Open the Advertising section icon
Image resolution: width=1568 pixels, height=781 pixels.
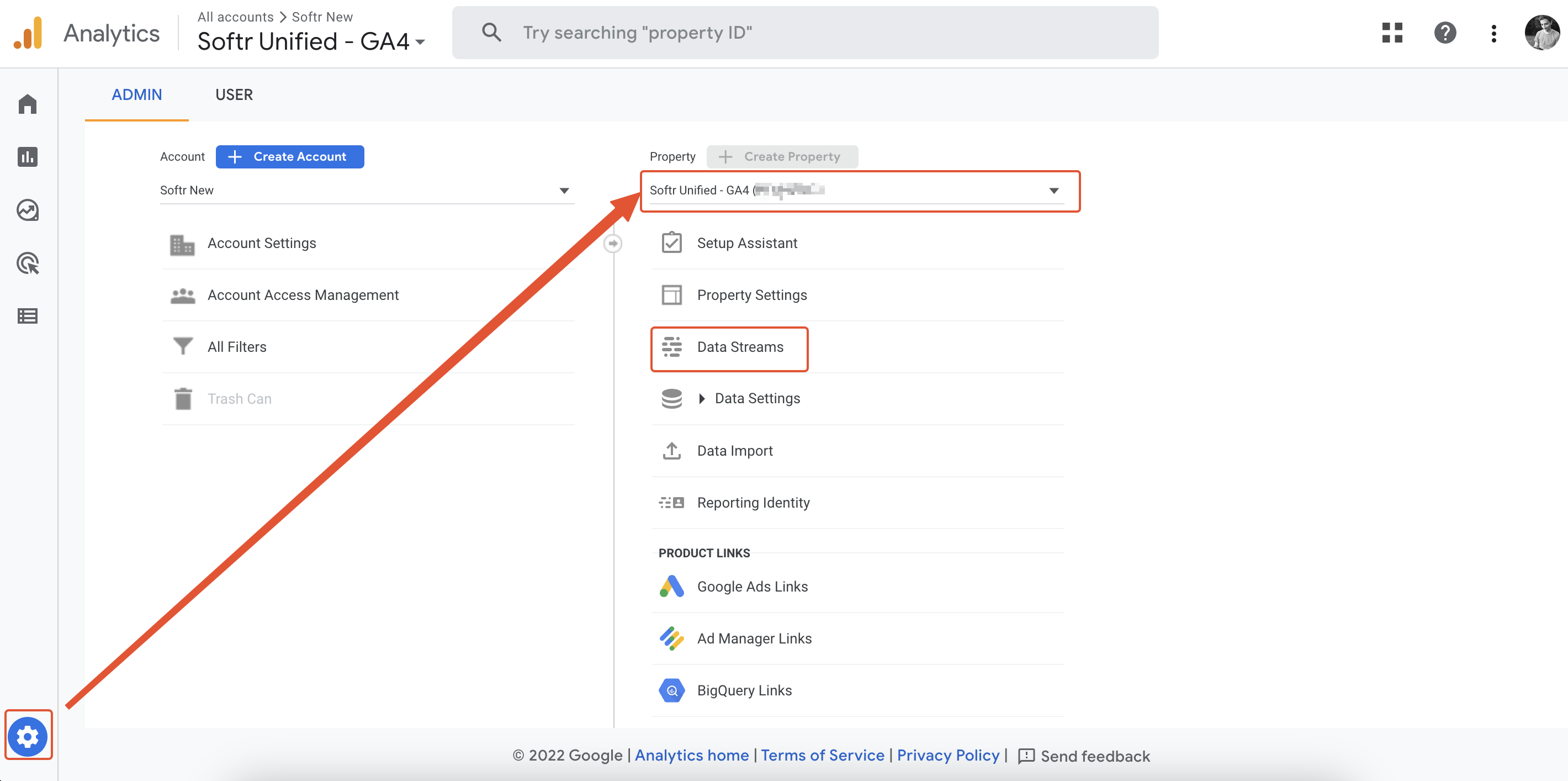(28, 263)
